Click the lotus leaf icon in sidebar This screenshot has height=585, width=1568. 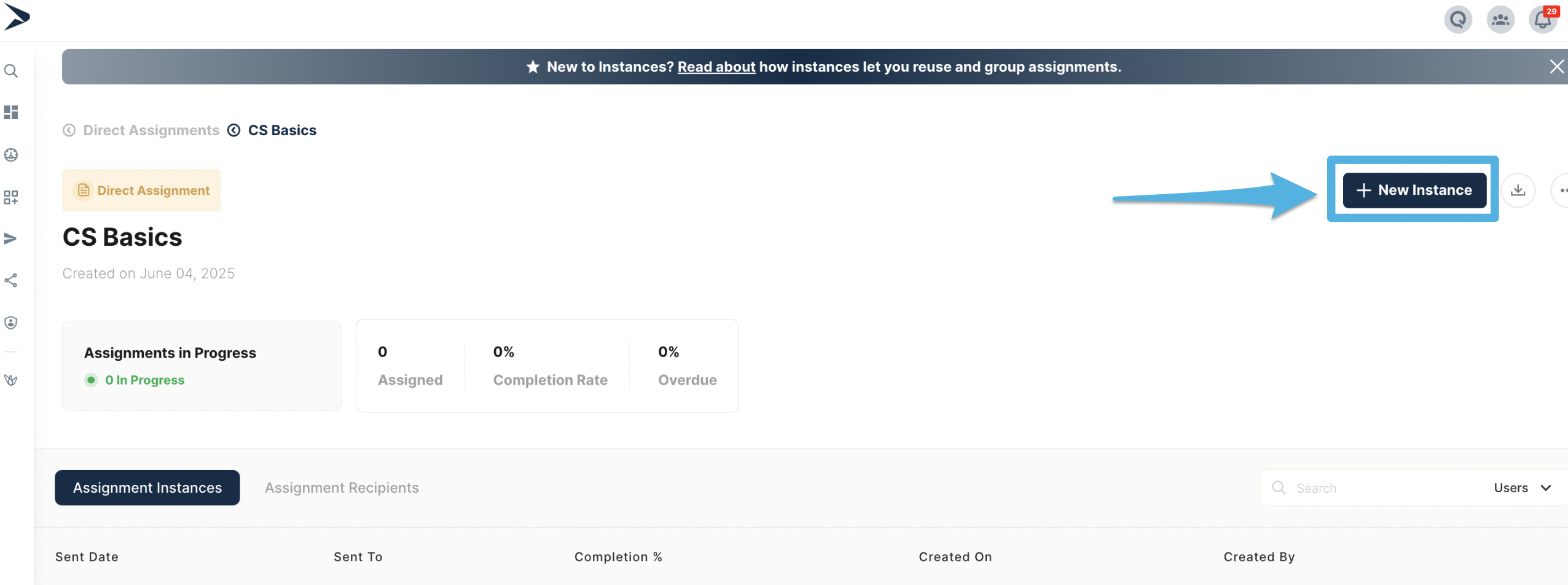[x=11, y=380]
